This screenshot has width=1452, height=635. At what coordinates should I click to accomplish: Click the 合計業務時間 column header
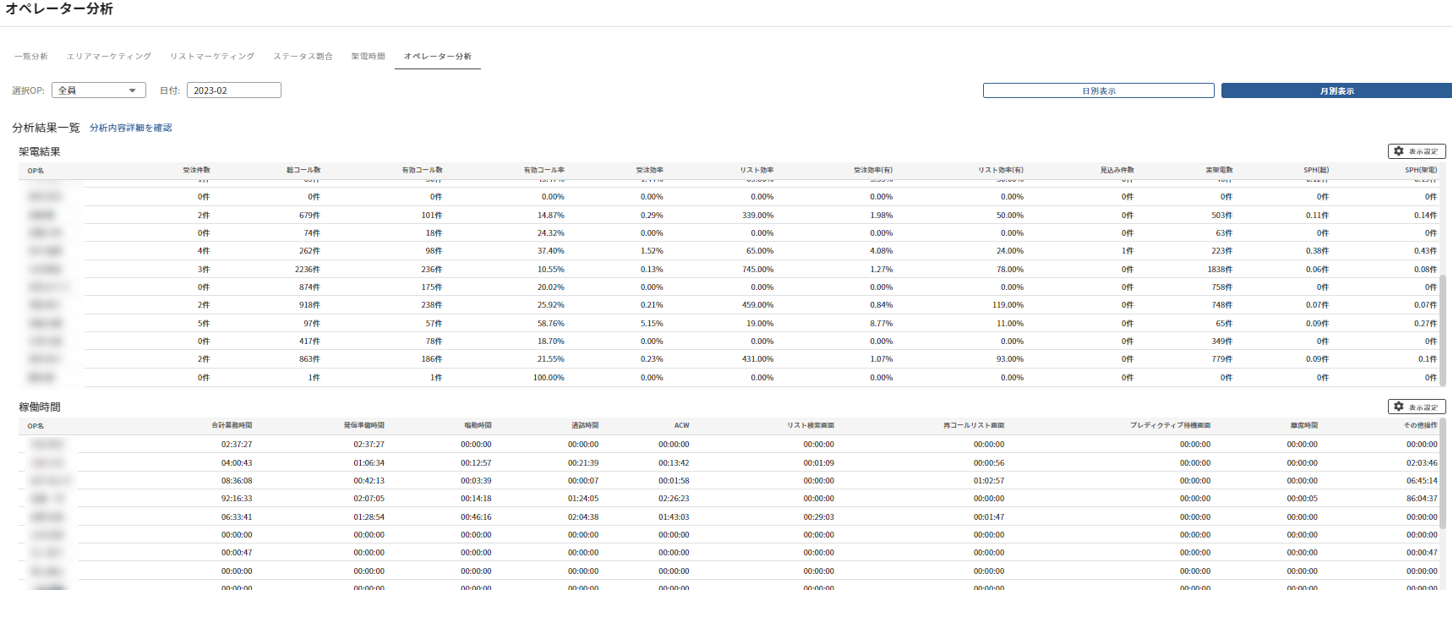click(232, 426)
